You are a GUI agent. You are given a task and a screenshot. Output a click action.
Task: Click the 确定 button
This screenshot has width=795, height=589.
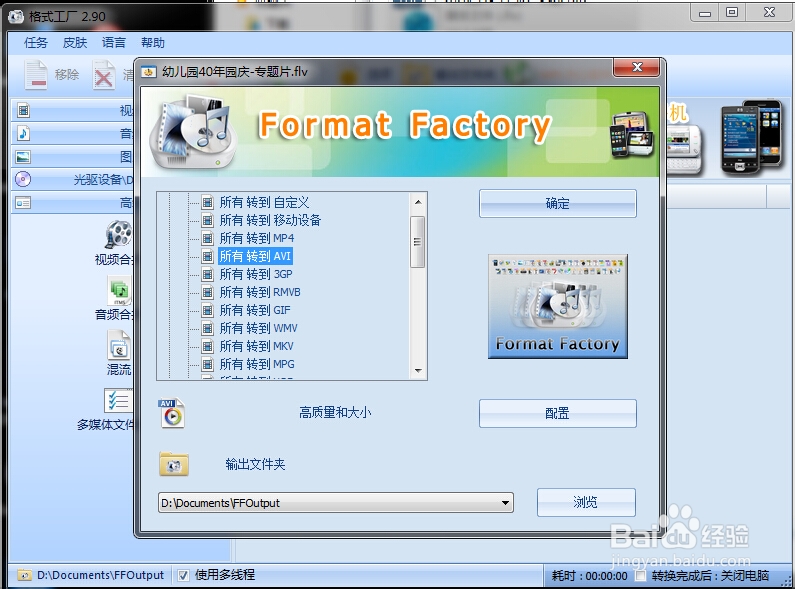[557, 204]
